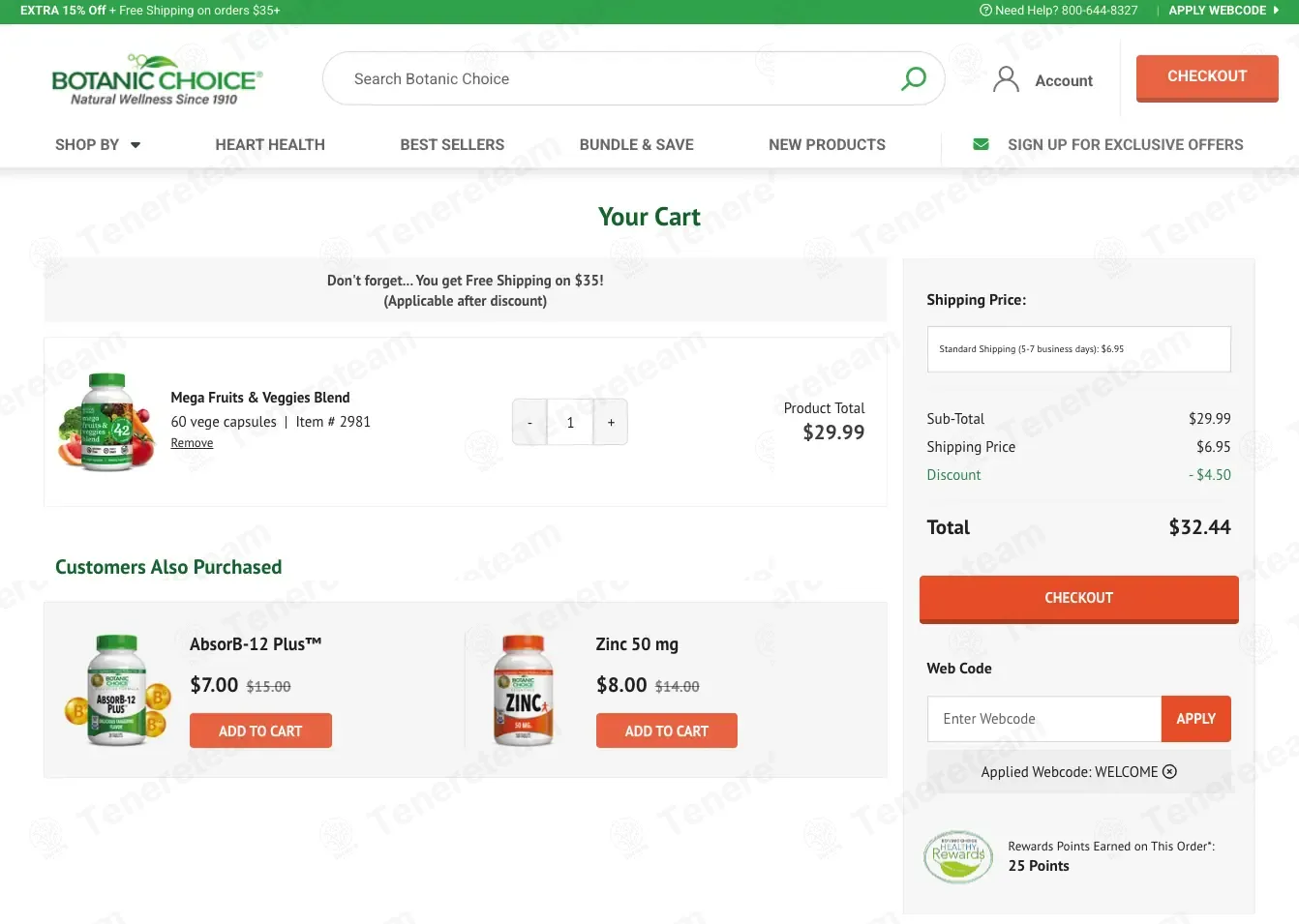Open Bundle & Save menu
The width and height of the screenshot is (1299, 924).
pyautogui.click(x=636, y=145)
